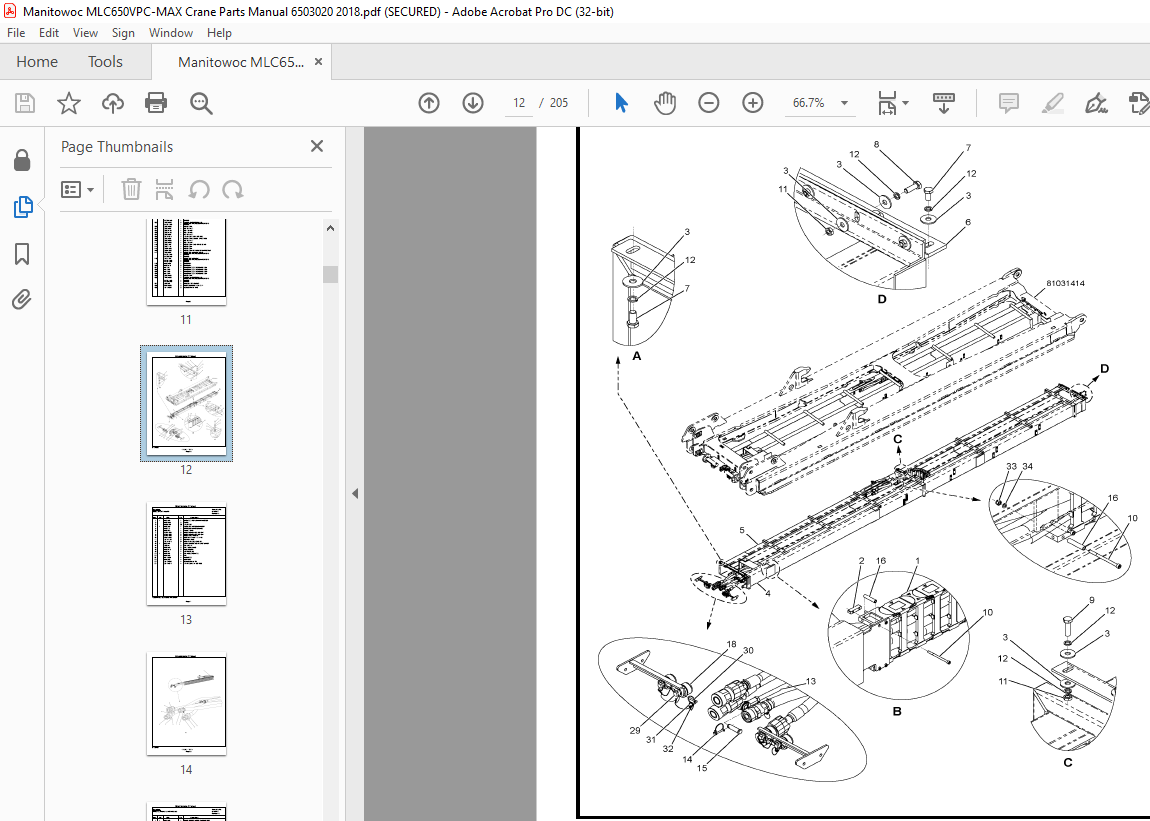Click the Fit page width icon

click(x=887, y=103)
